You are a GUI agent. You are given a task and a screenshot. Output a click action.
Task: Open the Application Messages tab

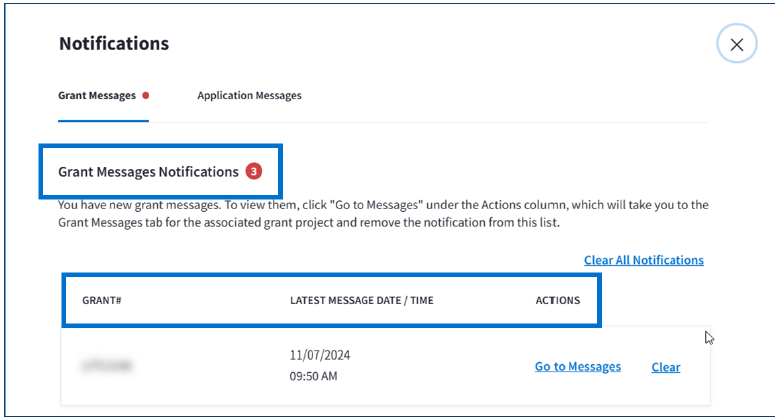pyautogui.click(x=249, y=96)
